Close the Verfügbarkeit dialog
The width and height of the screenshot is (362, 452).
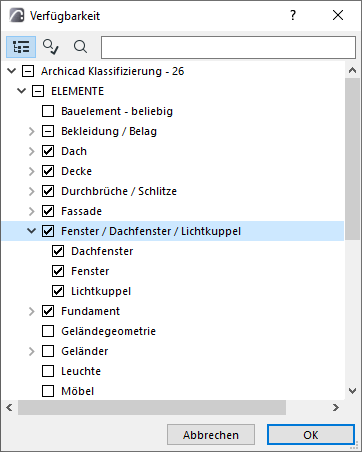tap(338, 15)
